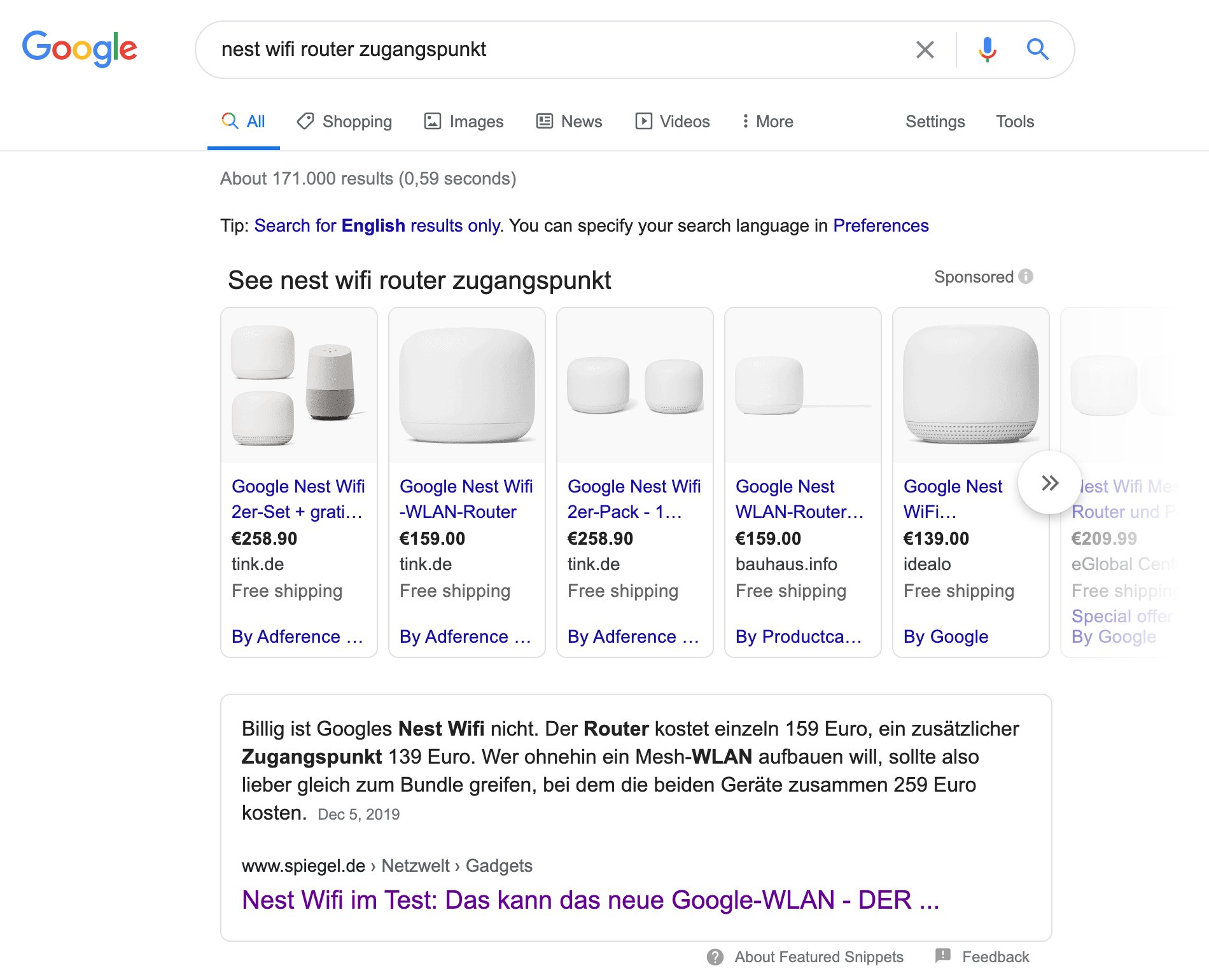Open 'Google Nest WLAN-Router…' bauhaus.info link
1209x980 pixels.
click(x=800, y=499)
